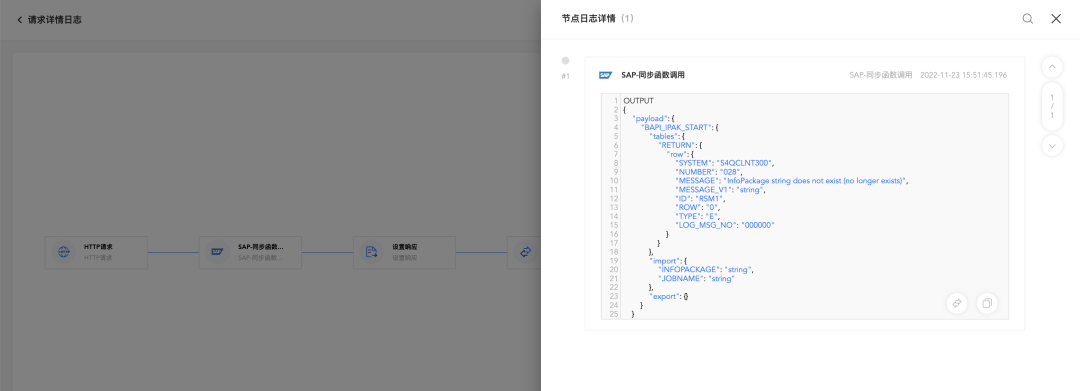The width and height of the screenshot is (1080, 391).
Task: Go to next log with the down chevron
Action: [x=1052, y=145]
